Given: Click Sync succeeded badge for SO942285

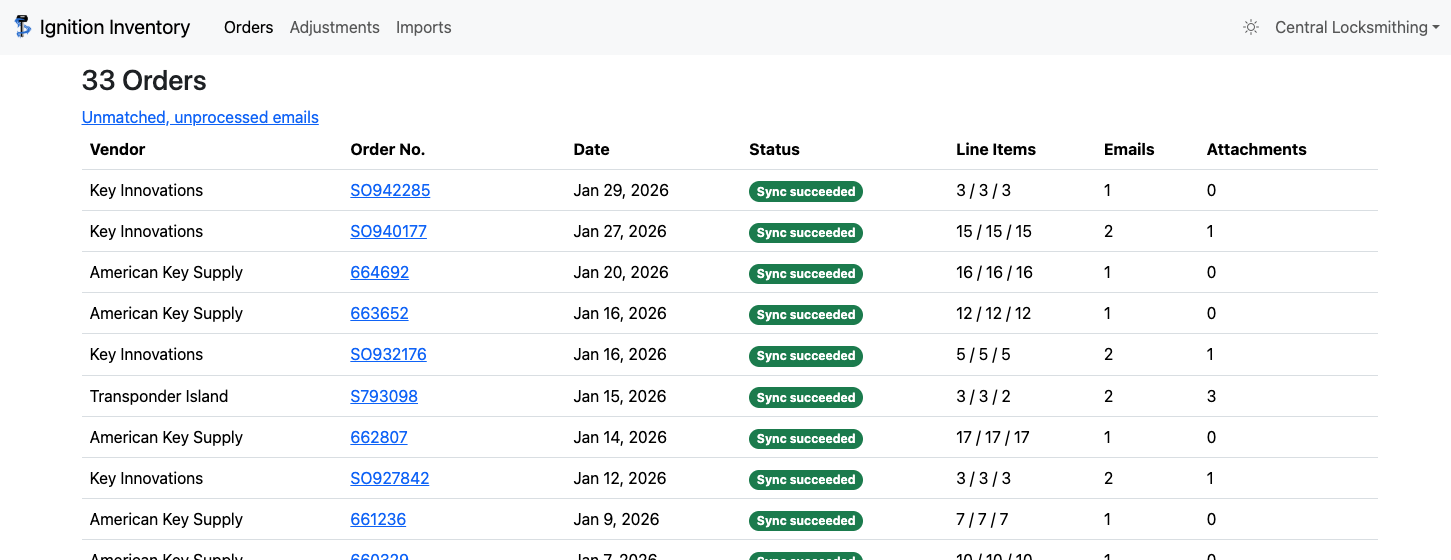Looking at the screenshot, I should pyautogui.click(x=805, y=191).
